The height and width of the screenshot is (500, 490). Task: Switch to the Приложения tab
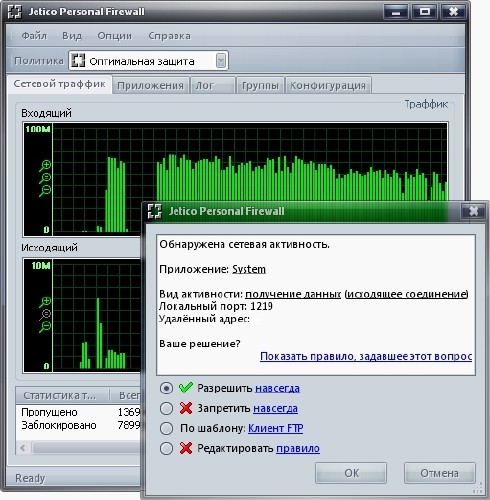150,86
